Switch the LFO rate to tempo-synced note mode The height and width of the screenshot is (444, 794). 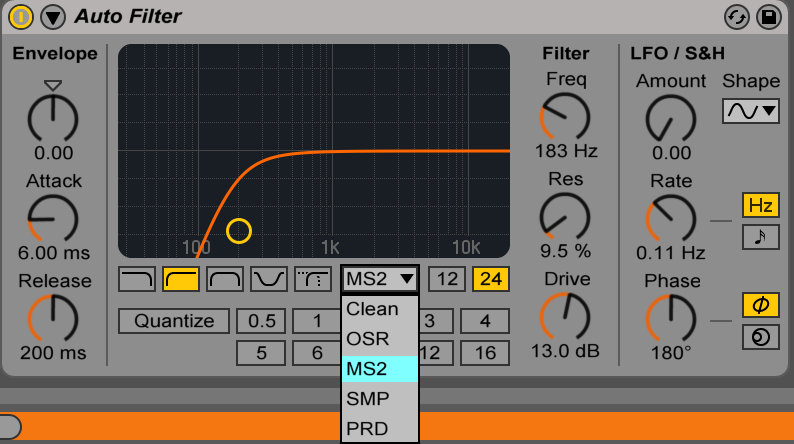pyautogui.click(x=761, y=237)
